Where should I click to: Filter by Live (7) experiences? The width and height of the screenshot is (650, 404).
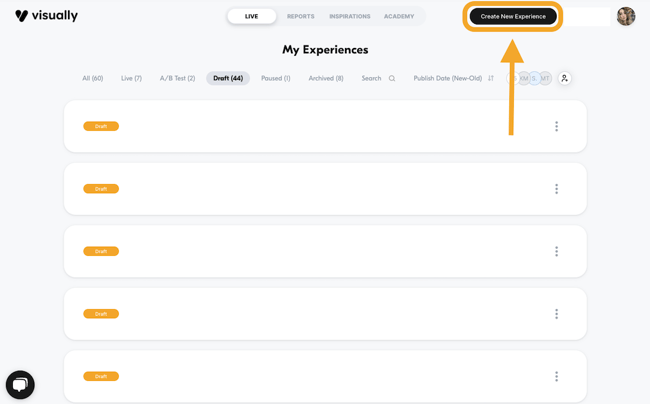[131, 78]
